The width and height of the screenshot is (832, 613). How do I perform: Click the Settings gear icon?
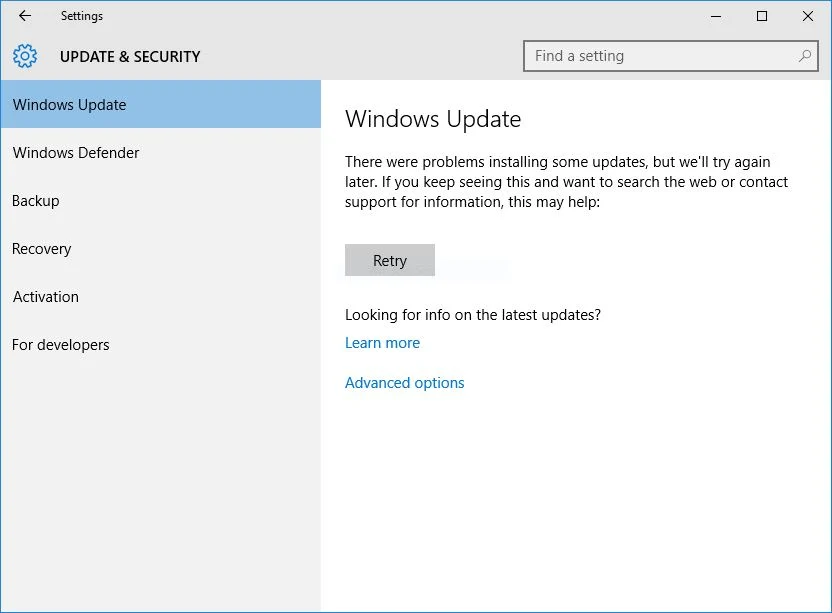click(x=25, y=56)
